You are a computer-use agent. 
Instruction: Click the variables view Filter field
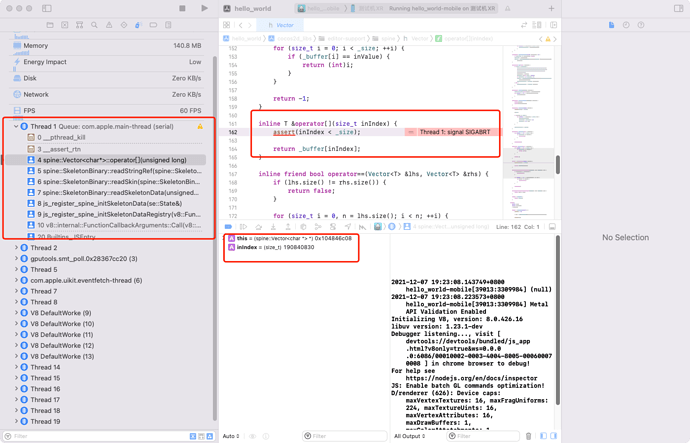click(x=344, y=436)
